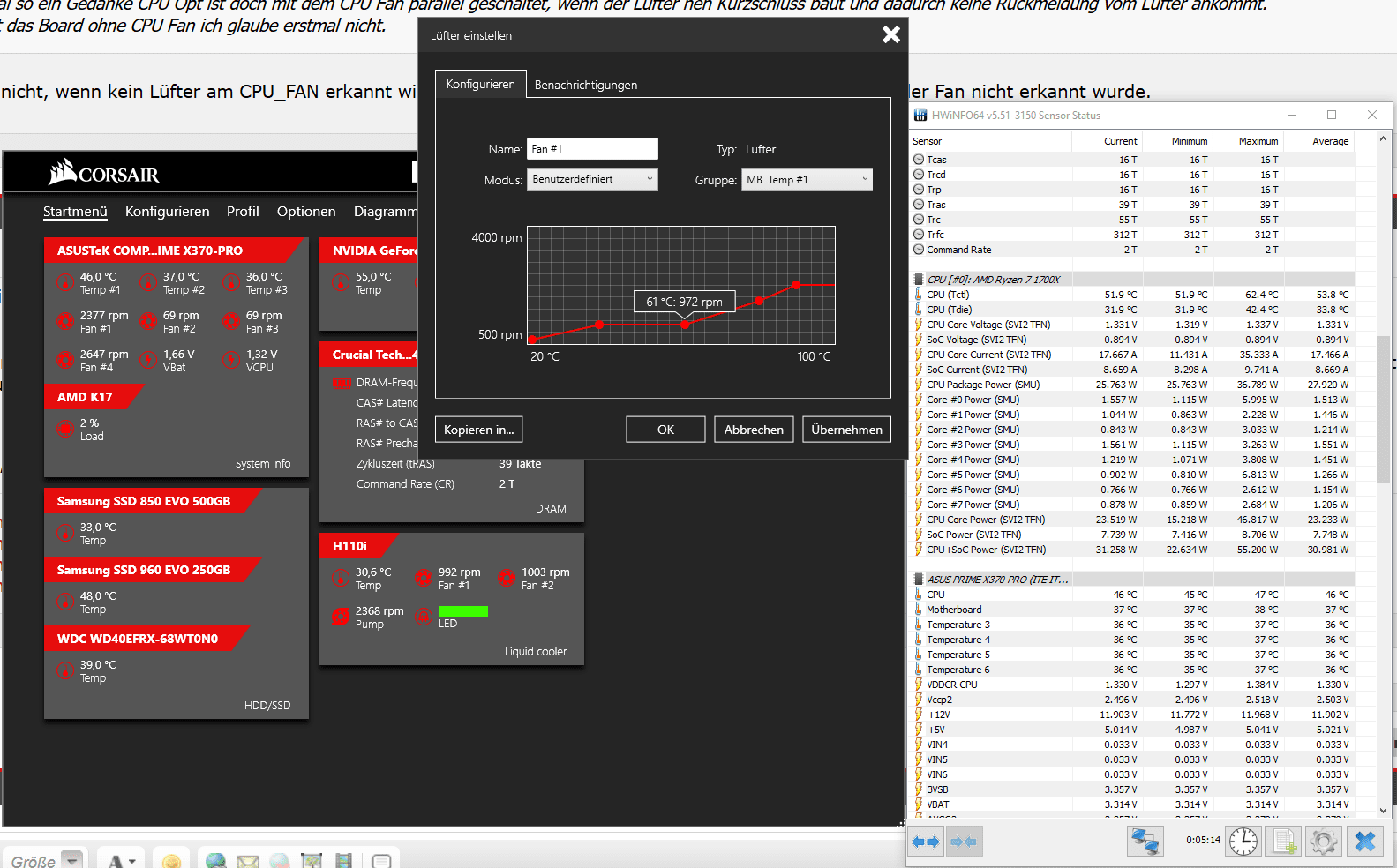This screenshot has height=868, width=1397.
Task: Click the DRAM-Frequency memory icon on the Crucial tile
Action: pos(342,384)
